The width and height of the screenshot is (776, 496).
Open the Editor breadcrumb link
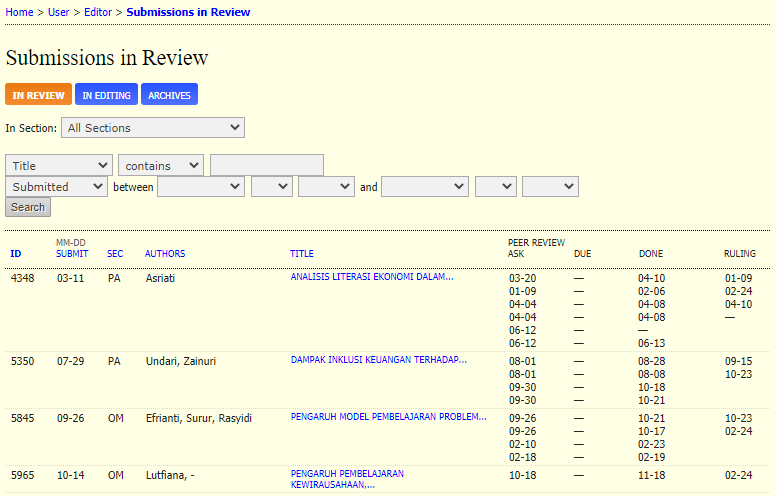click(x=98, y=12)
